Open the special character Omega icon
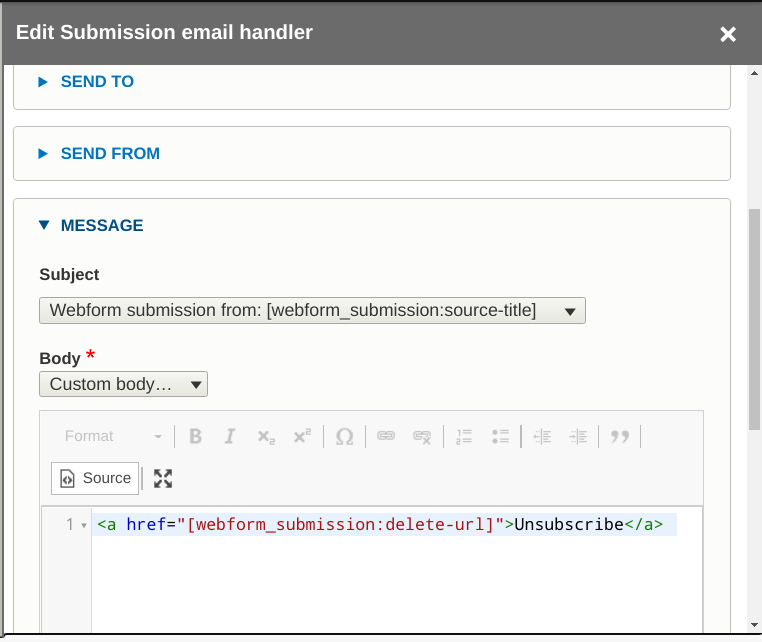The height and width of the screenshot is (642, 762). [x=345, y=436]
